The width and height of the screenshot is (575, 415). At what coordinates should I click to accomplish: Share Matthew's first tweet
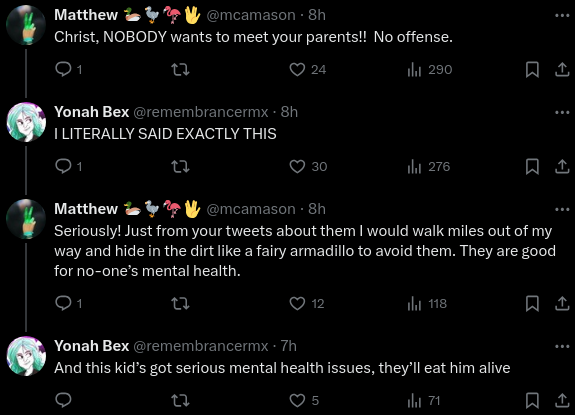point(562,69)
